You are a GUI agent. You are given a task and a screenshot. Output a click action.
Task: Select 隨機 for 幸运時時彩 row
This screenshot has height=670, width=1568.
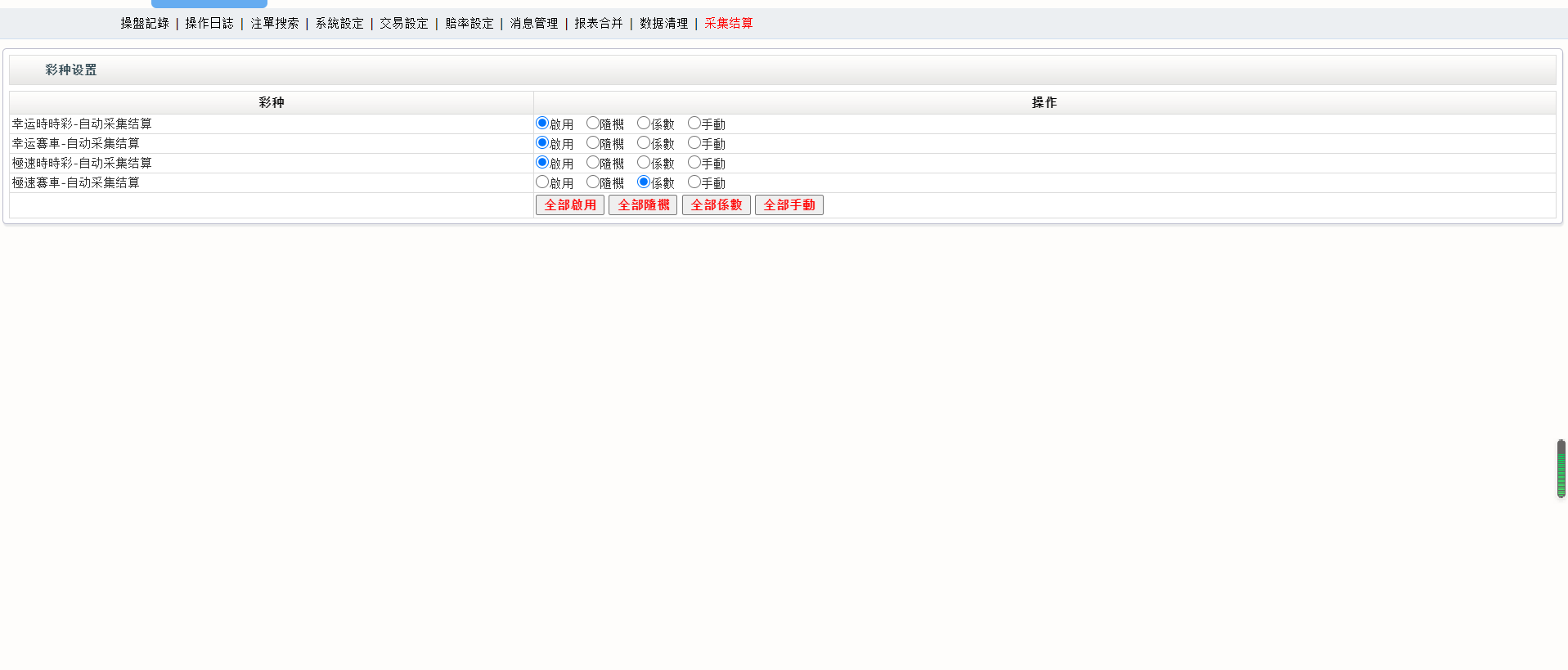click(593, 124)
